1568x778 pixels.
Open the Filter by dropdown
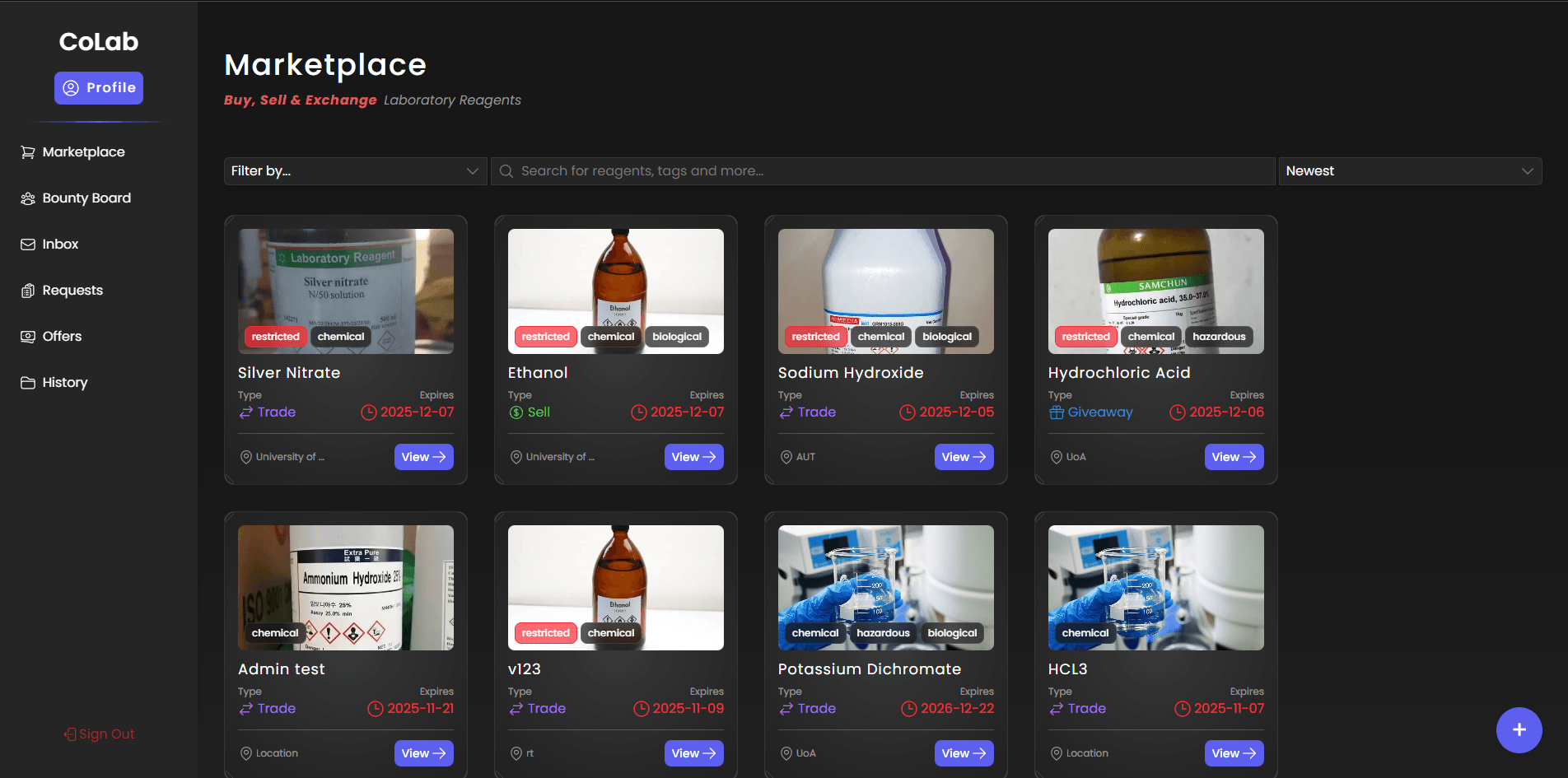click(x=355, y=171)
